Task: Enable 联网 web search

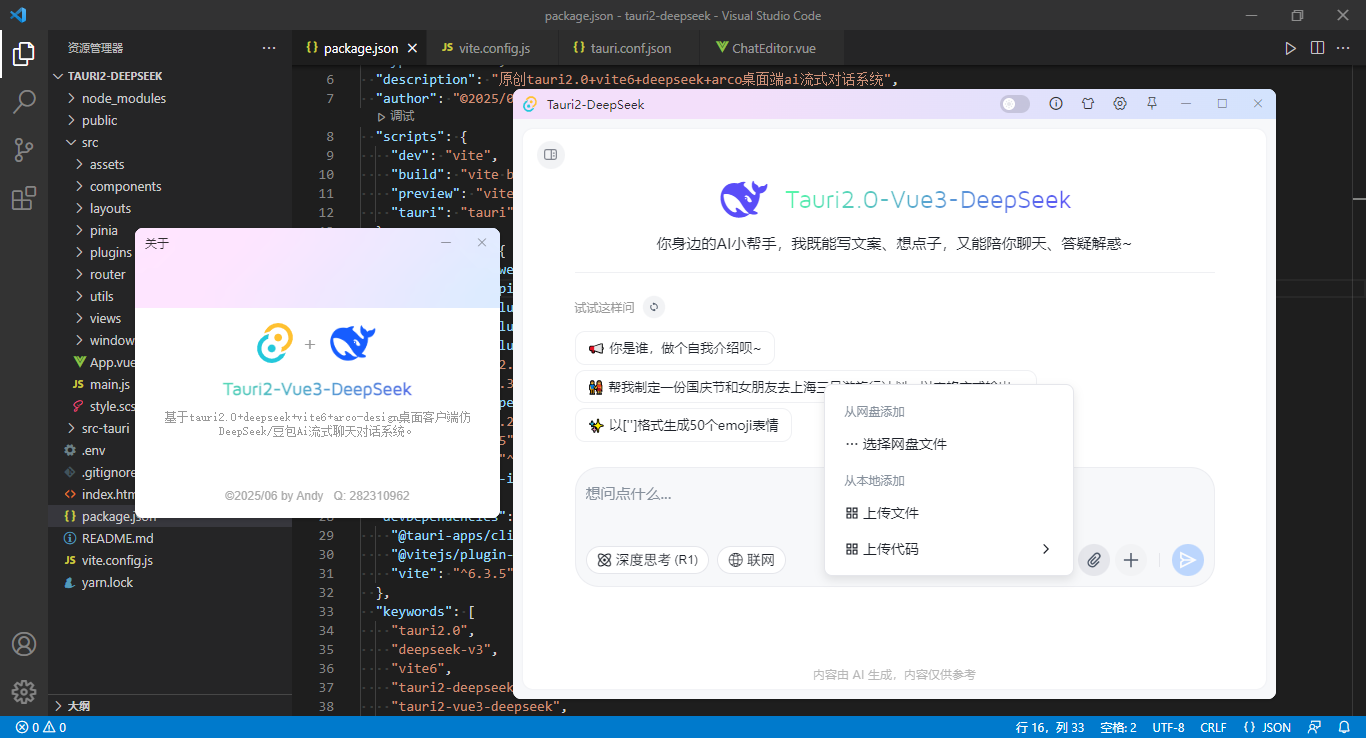Action: tap(751, 560)
